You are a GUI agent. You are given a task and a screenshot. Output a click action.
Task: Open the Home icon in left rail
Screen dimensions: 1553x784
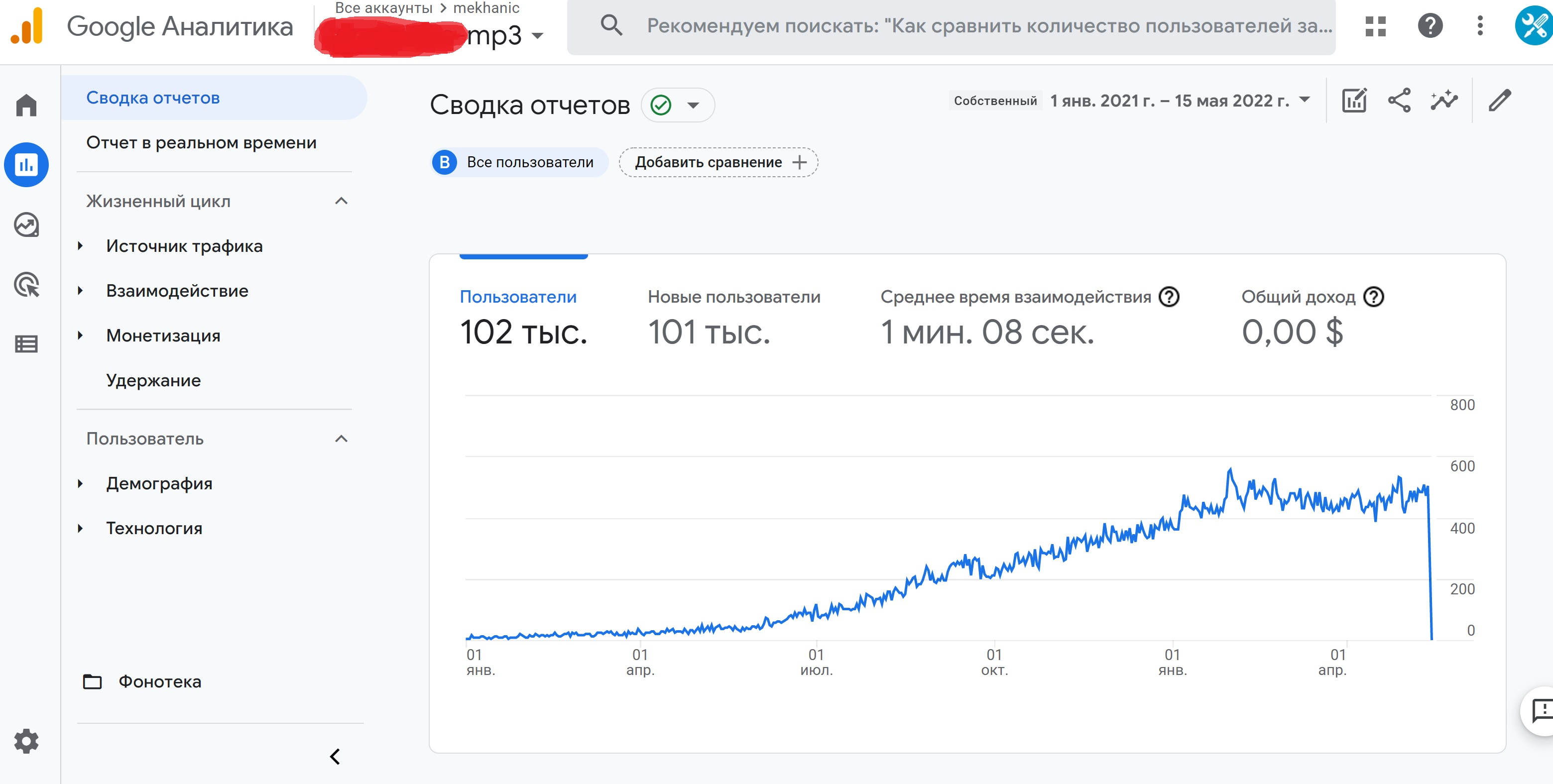[x=26, y=105]
